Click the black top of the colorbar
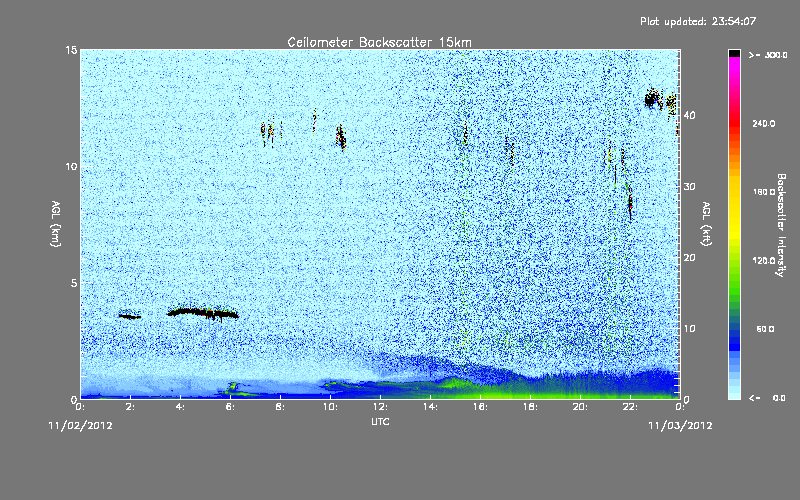Screen dimensions: 800x500 [734, 53]
